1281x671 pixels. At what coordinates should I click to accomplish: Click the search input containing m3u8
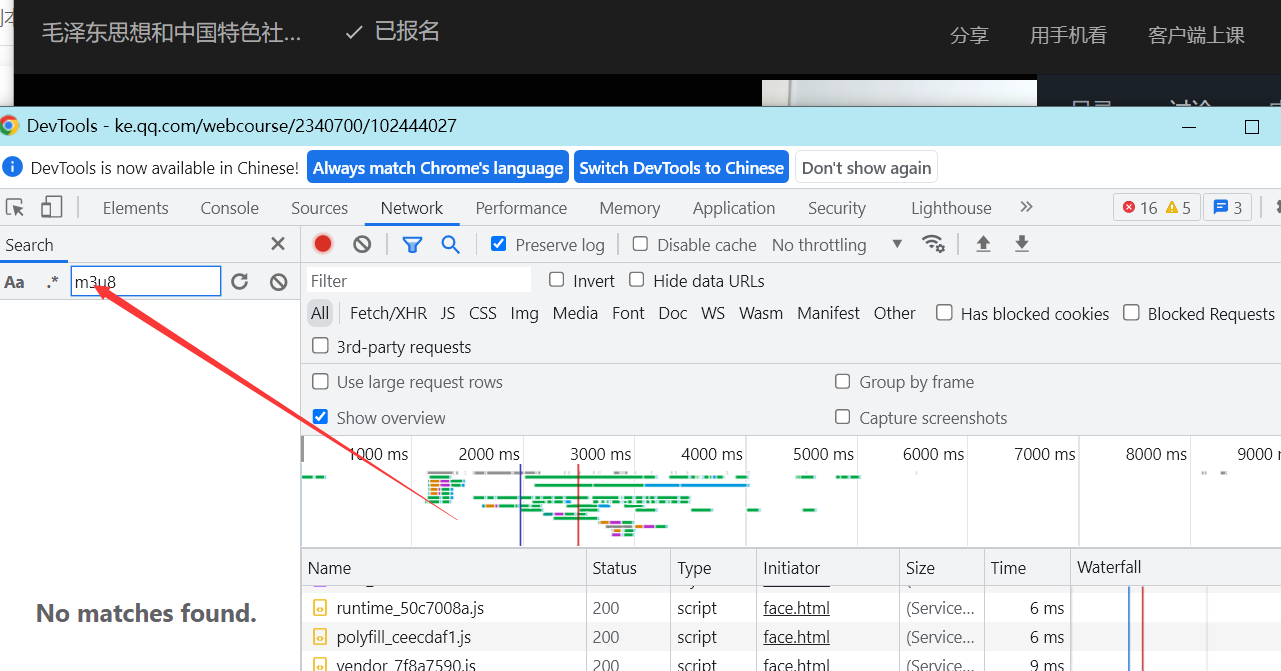pyautogui.click(x=146, y=282)
